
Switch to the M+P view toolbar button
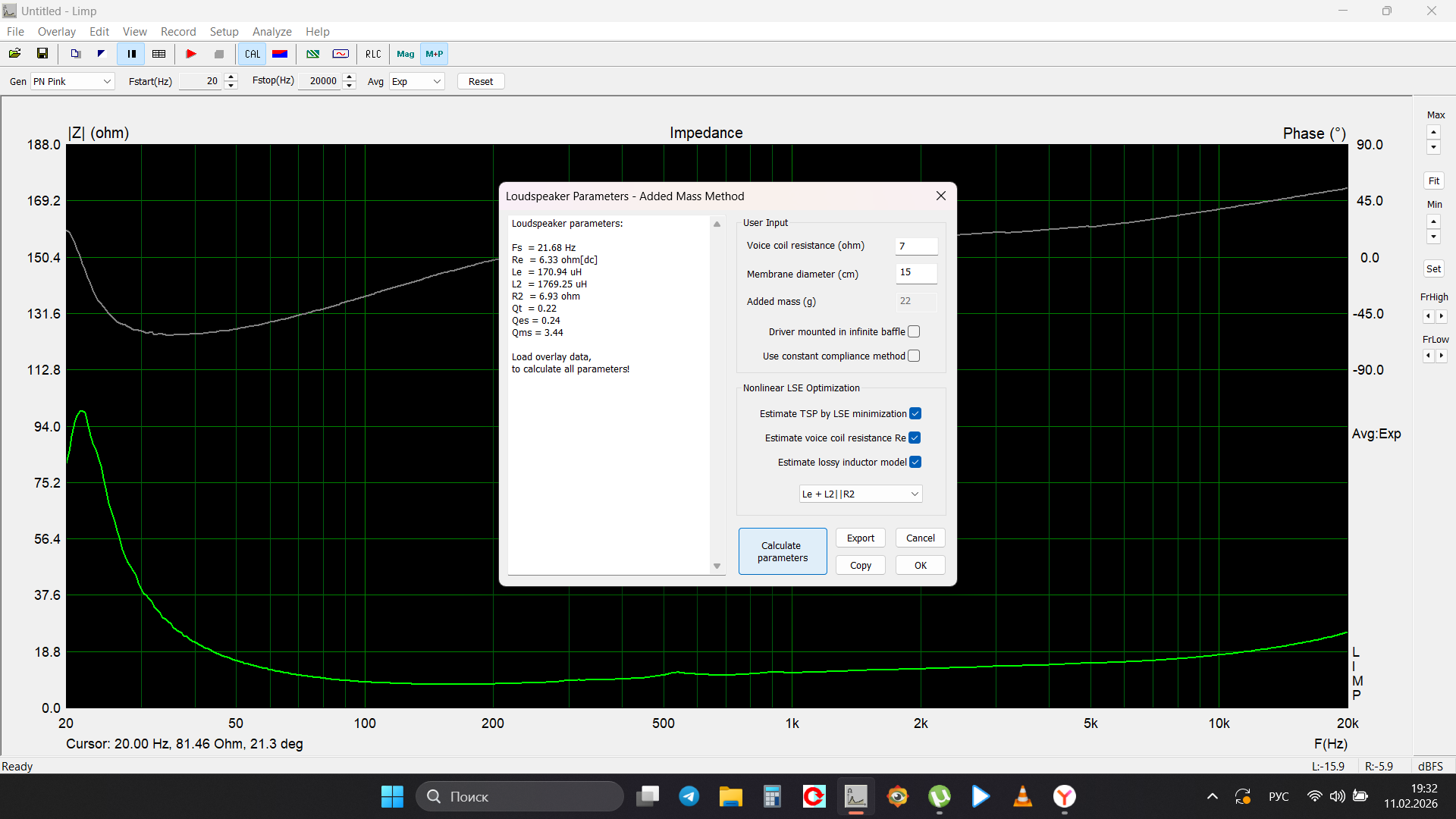[435, 54]
